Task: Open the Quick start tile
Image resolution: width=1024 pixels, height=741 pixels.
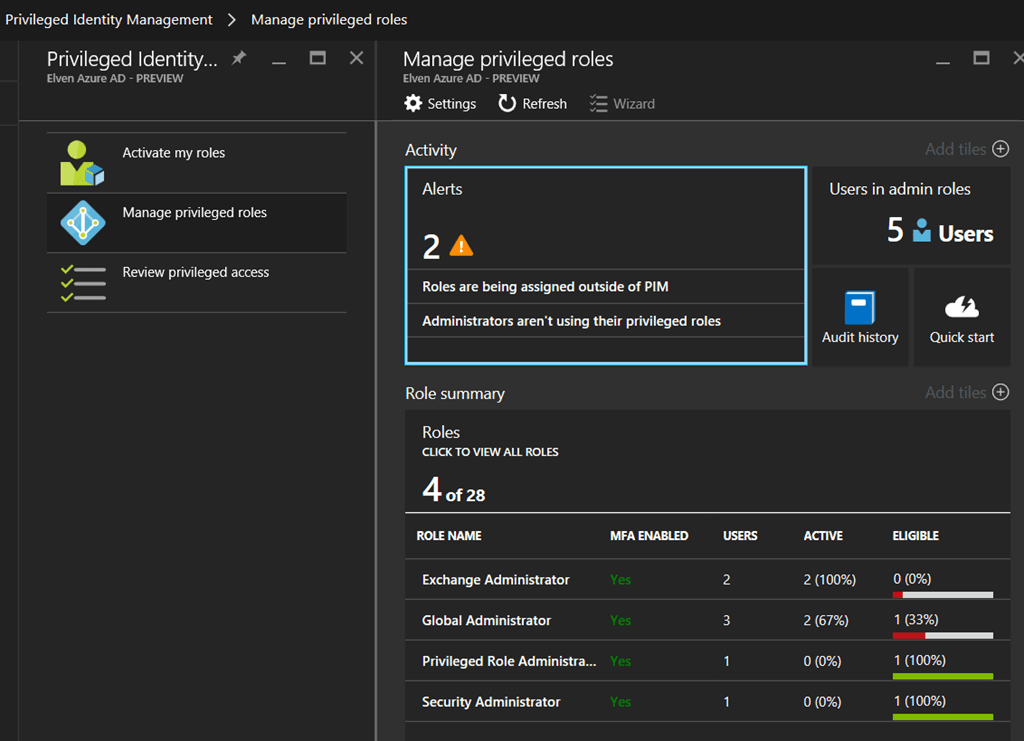Action: (961, 317)
